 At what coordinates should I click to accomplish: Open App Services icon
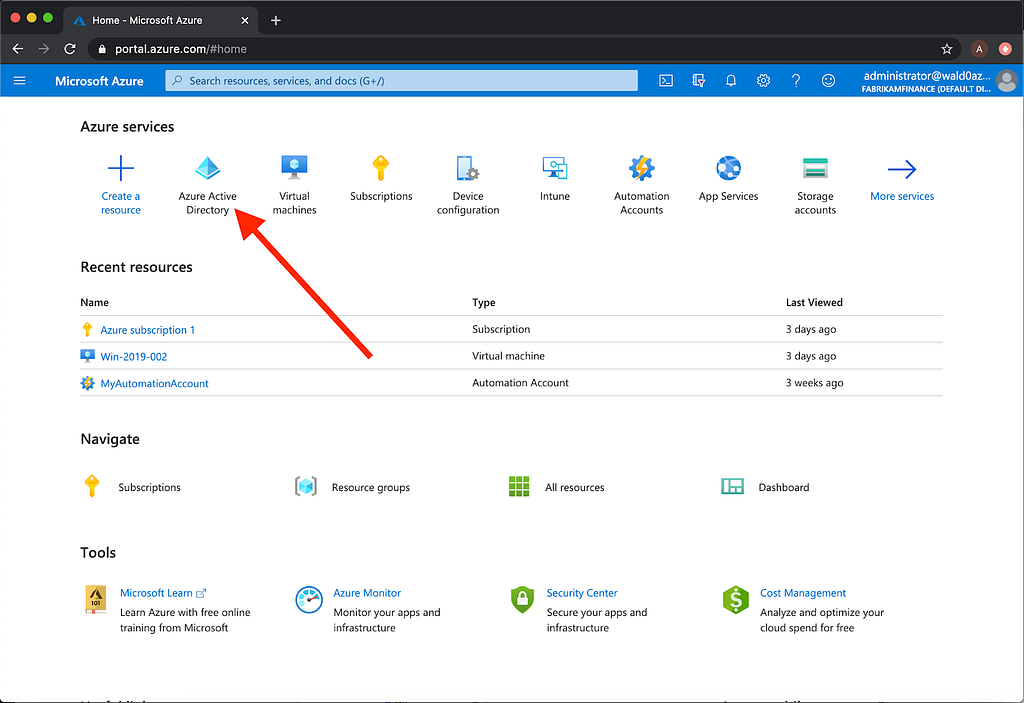click(x=728, y=168)
